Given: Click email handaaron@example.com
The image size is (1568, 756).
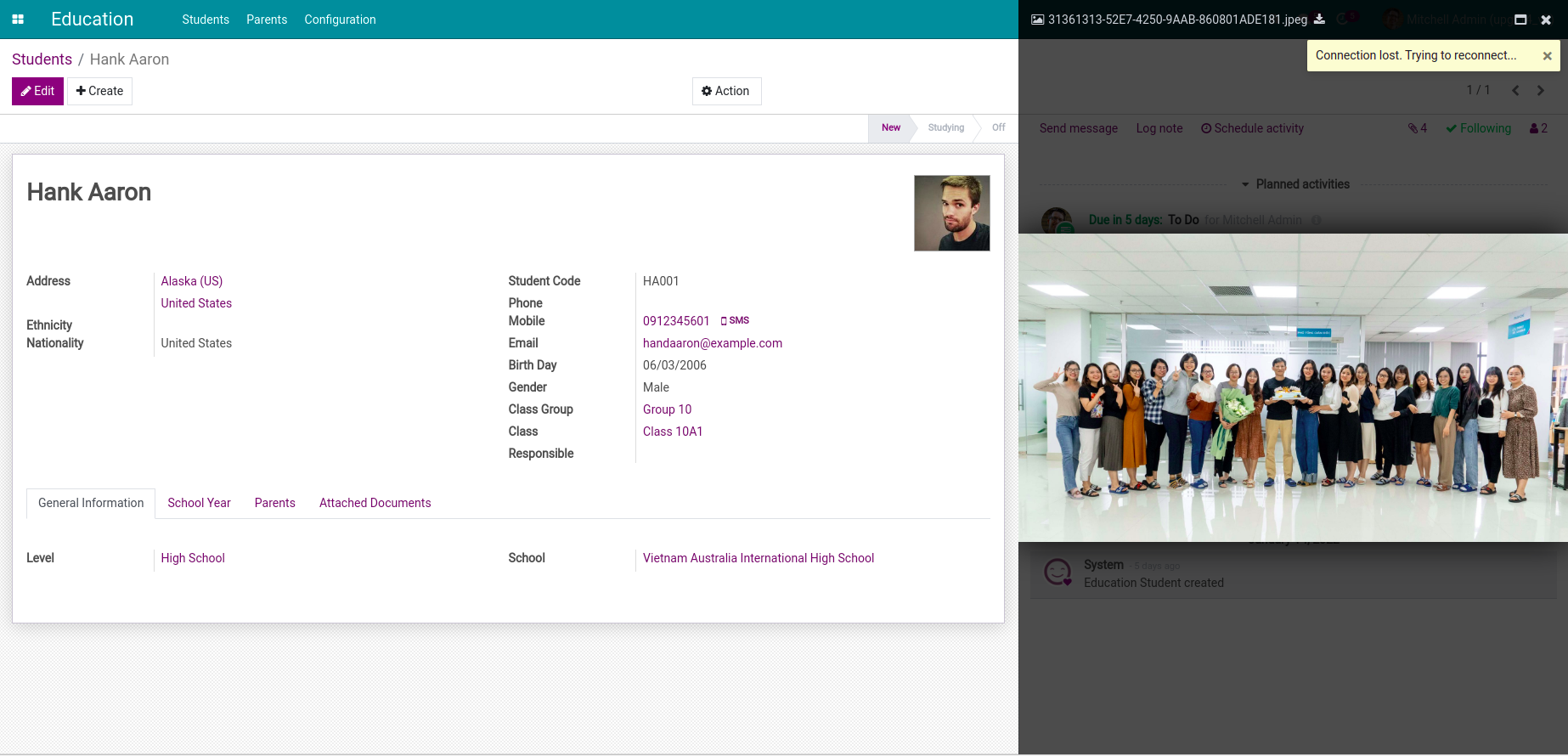Looking at the screenshot, I should [x=713, y=343].
